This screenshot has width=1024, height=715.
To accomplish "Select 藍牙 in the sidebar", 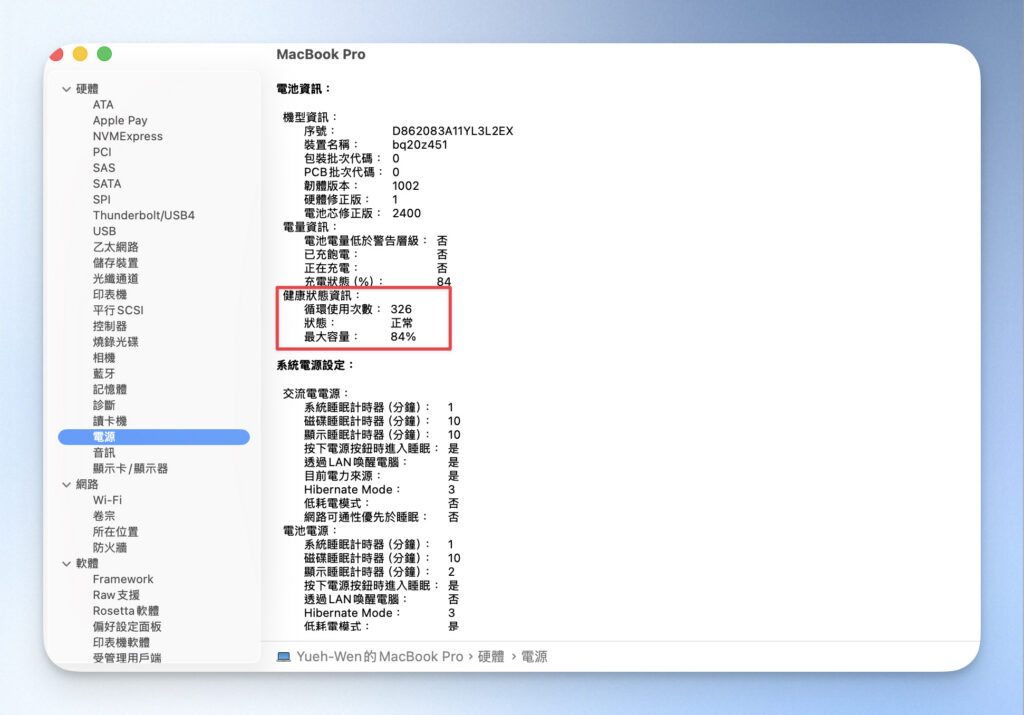I will [x=104, y=373].
